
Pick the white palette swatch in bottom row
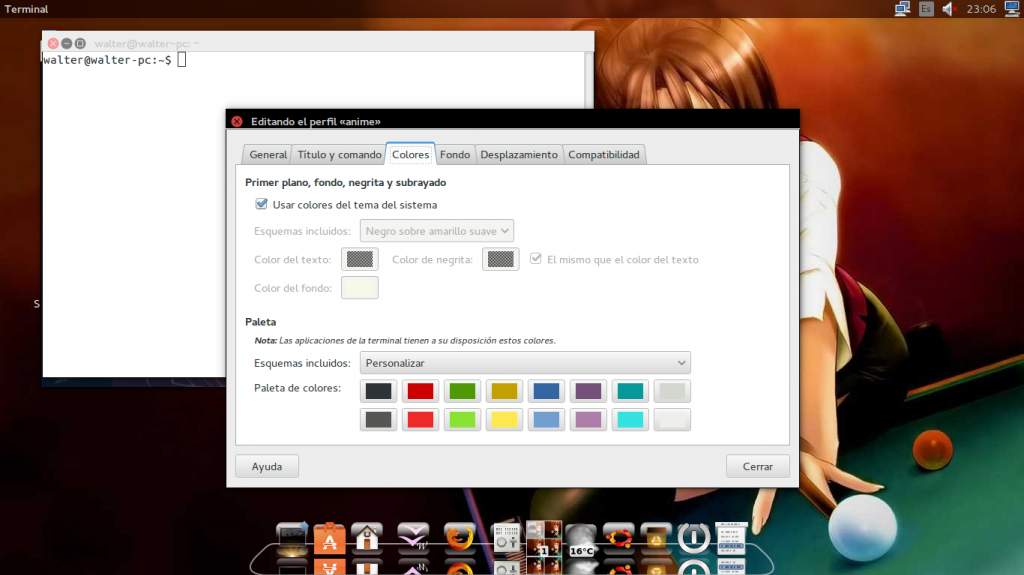(672, 419)
